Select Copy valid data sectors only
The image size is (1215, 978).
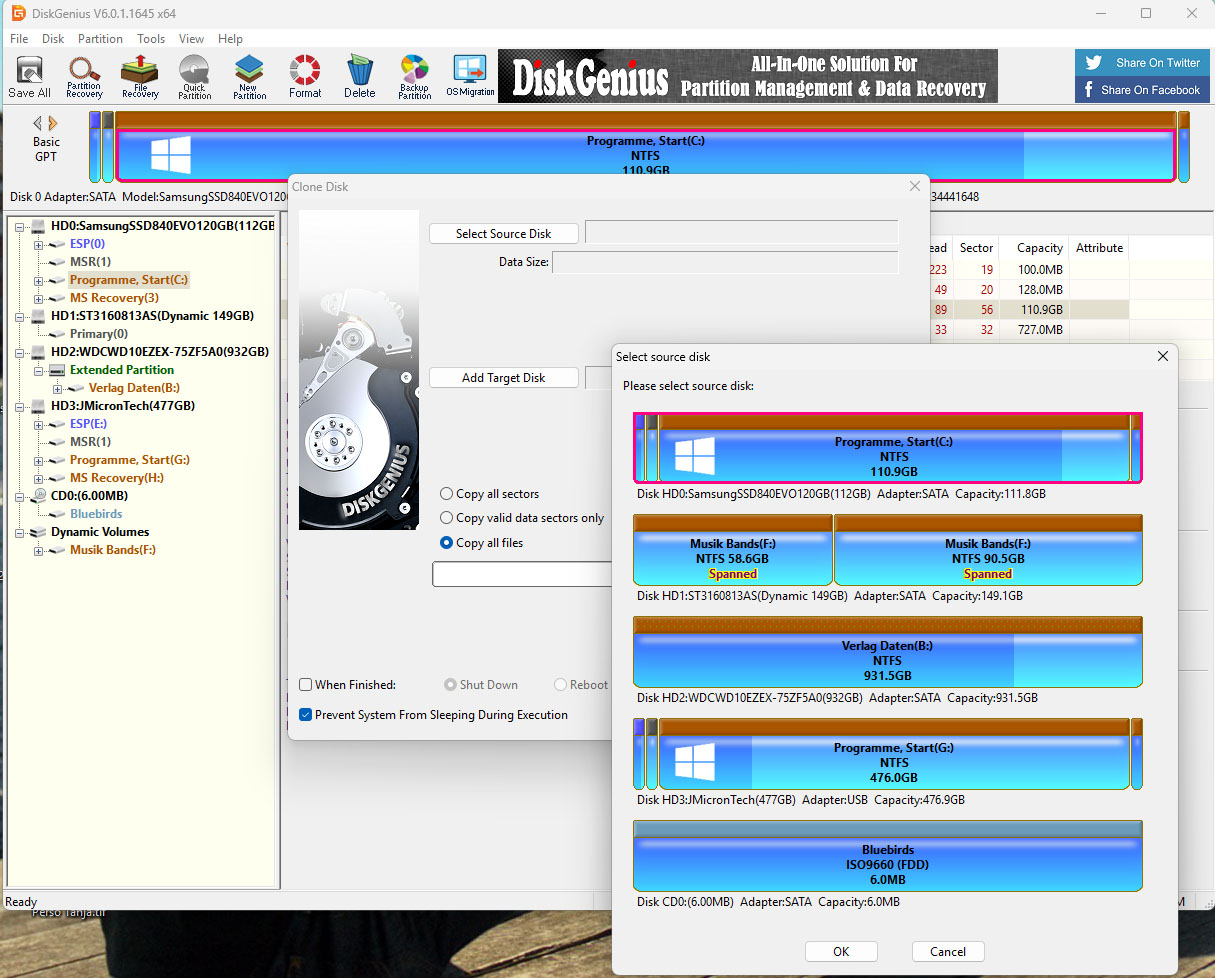(446, 518)
